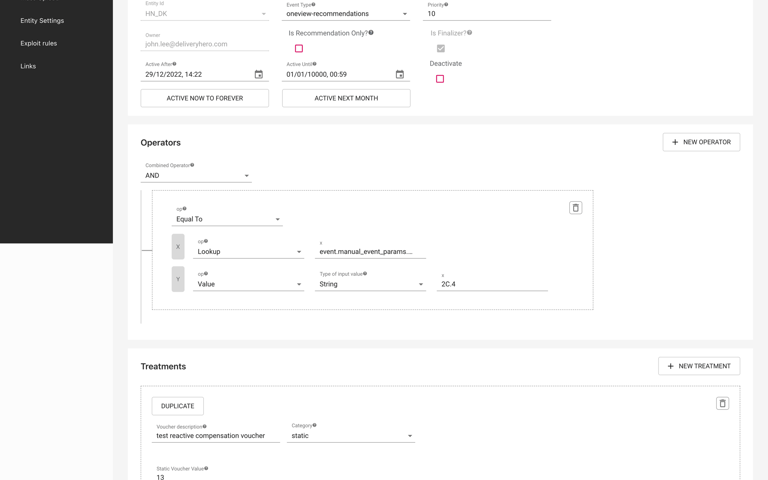Viewport: 768px width, 480px height.
Task: Click the Is Recommendation Only help icon
Action: point(371,33)
